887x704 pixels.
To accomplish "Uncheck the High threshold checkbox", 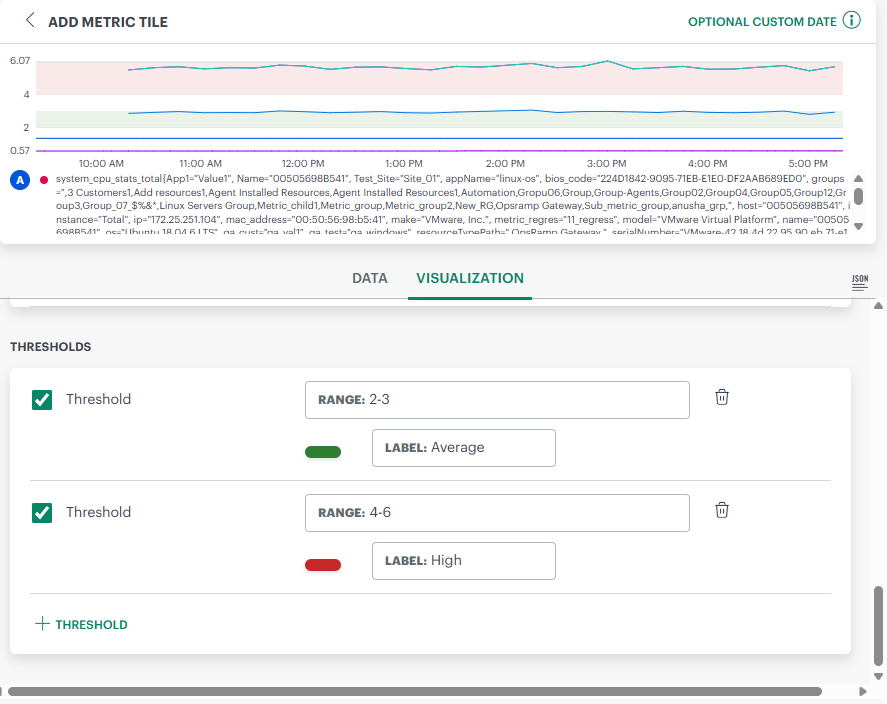I will pos(42,513).
